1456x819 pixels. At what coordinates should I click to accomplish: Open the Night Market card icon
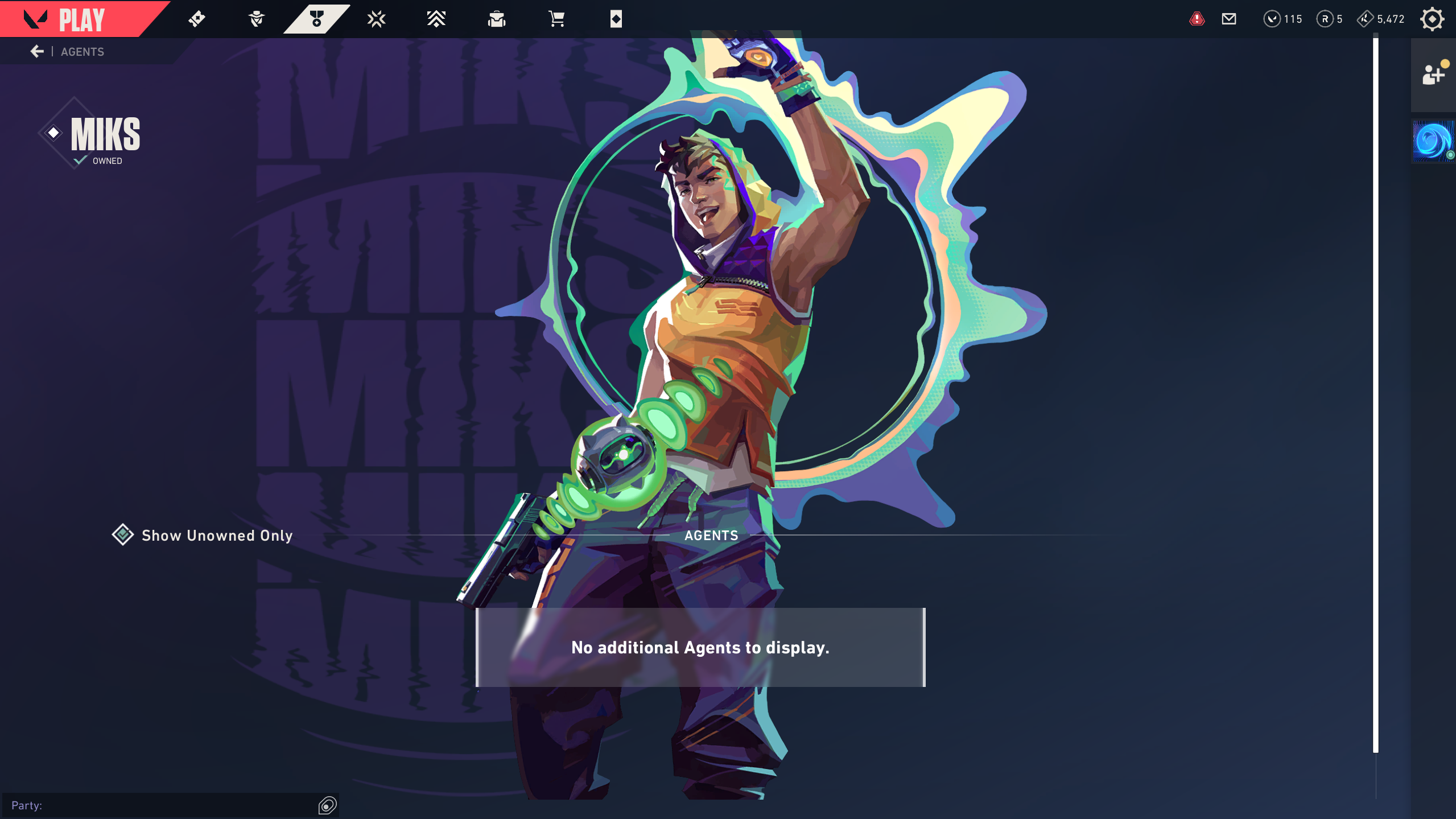pyautogui.click(x=616, y=19)
